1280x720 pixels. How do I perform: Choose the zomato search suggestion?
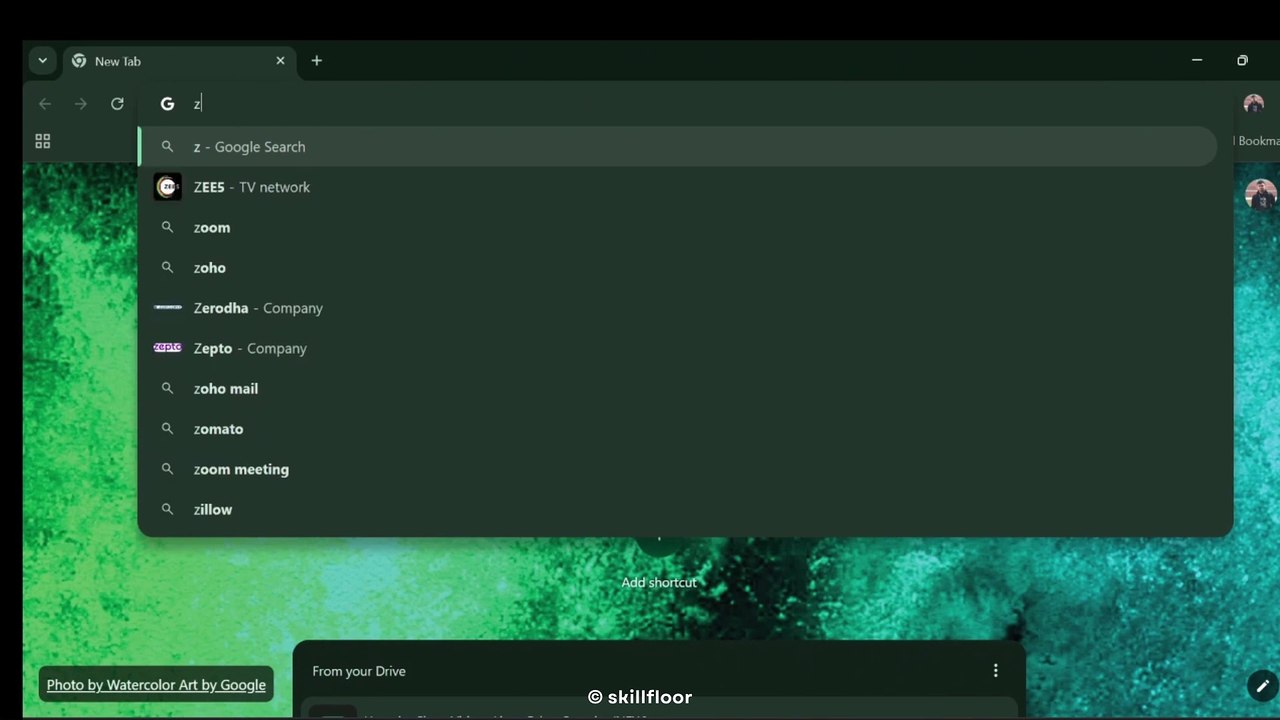pyautogui.click(x=218, y=429)
